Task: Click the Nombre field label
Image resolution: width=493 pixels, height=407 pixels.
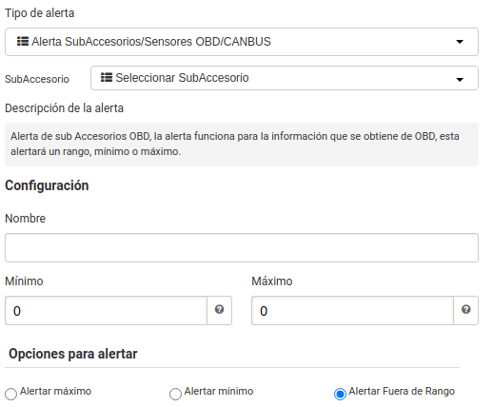Action: coord(25,218)
